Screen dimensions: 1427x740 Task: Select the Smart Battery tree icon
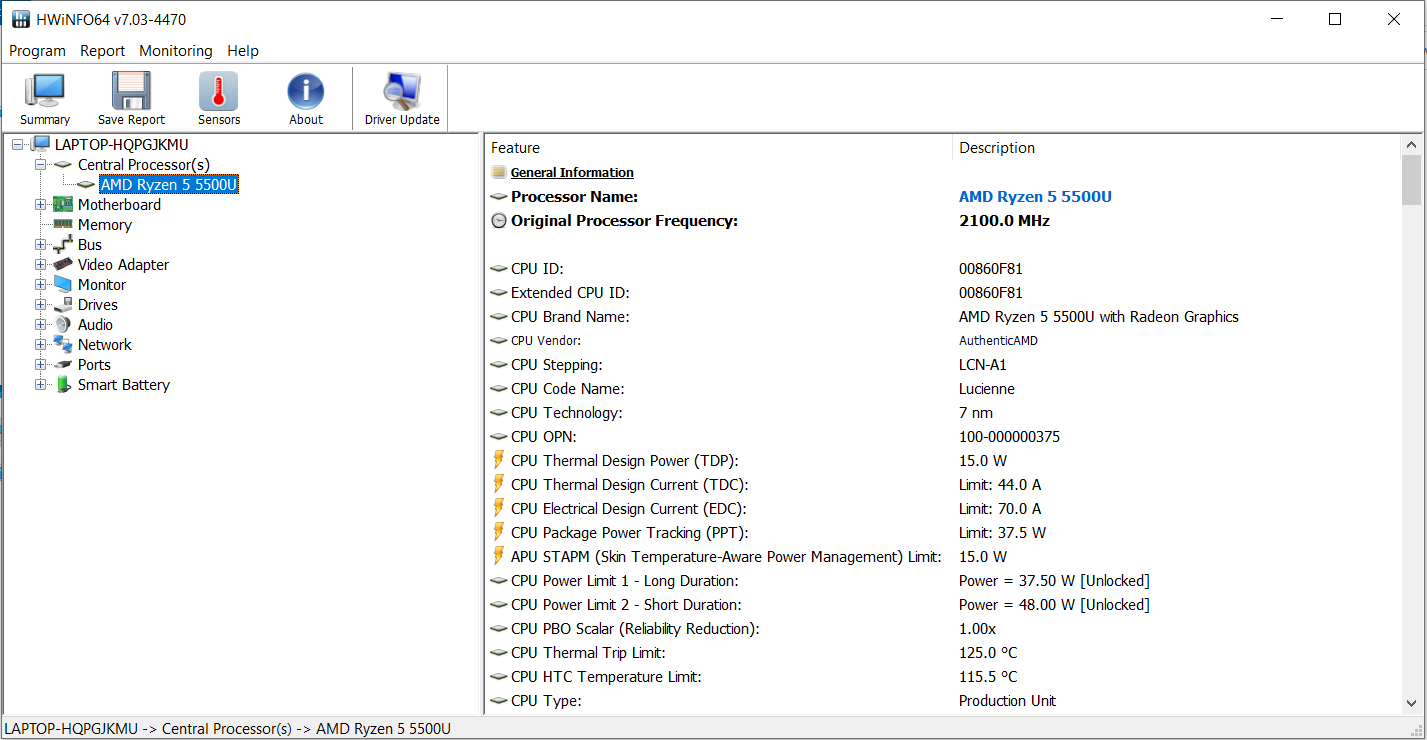click(64, 385)
